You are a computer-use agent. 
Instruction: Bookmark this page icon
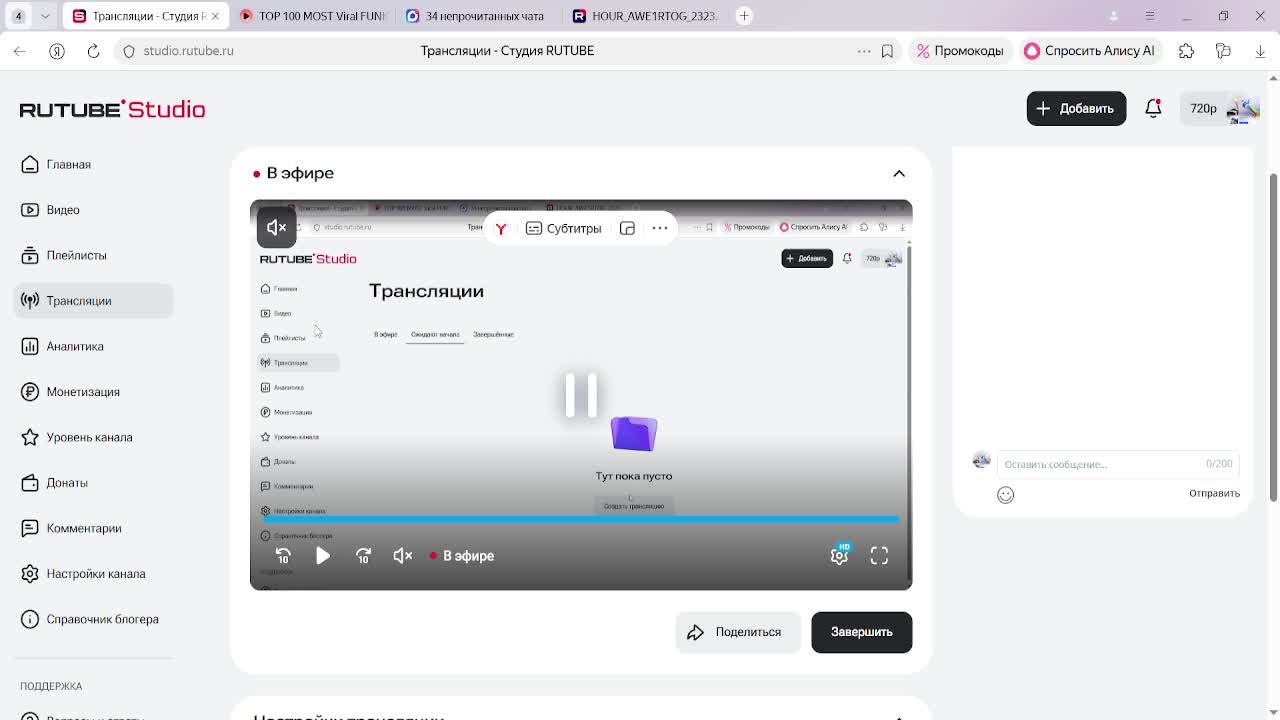[x=887, y=51]
